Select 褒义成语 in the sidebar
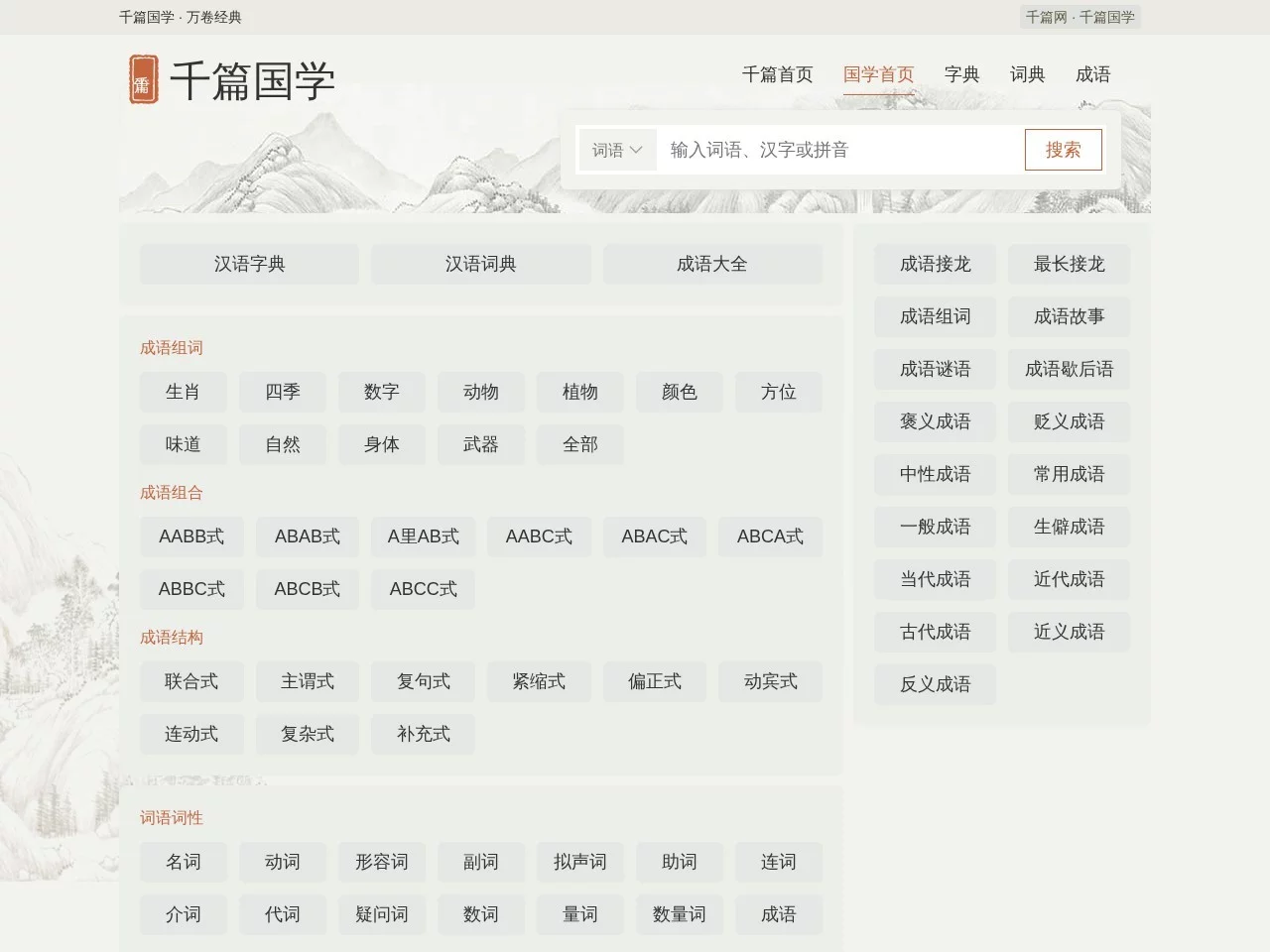The height and width of the screenshot is (952, 1270). (x=934, y=421)
